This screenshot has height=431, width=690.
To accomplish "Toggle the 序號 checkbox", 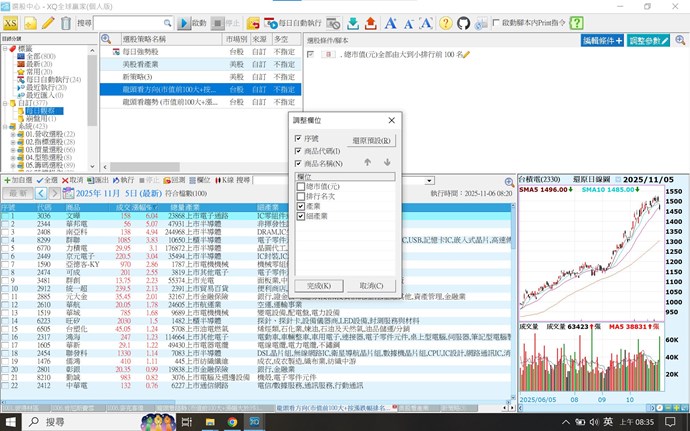I will point(299,139).
